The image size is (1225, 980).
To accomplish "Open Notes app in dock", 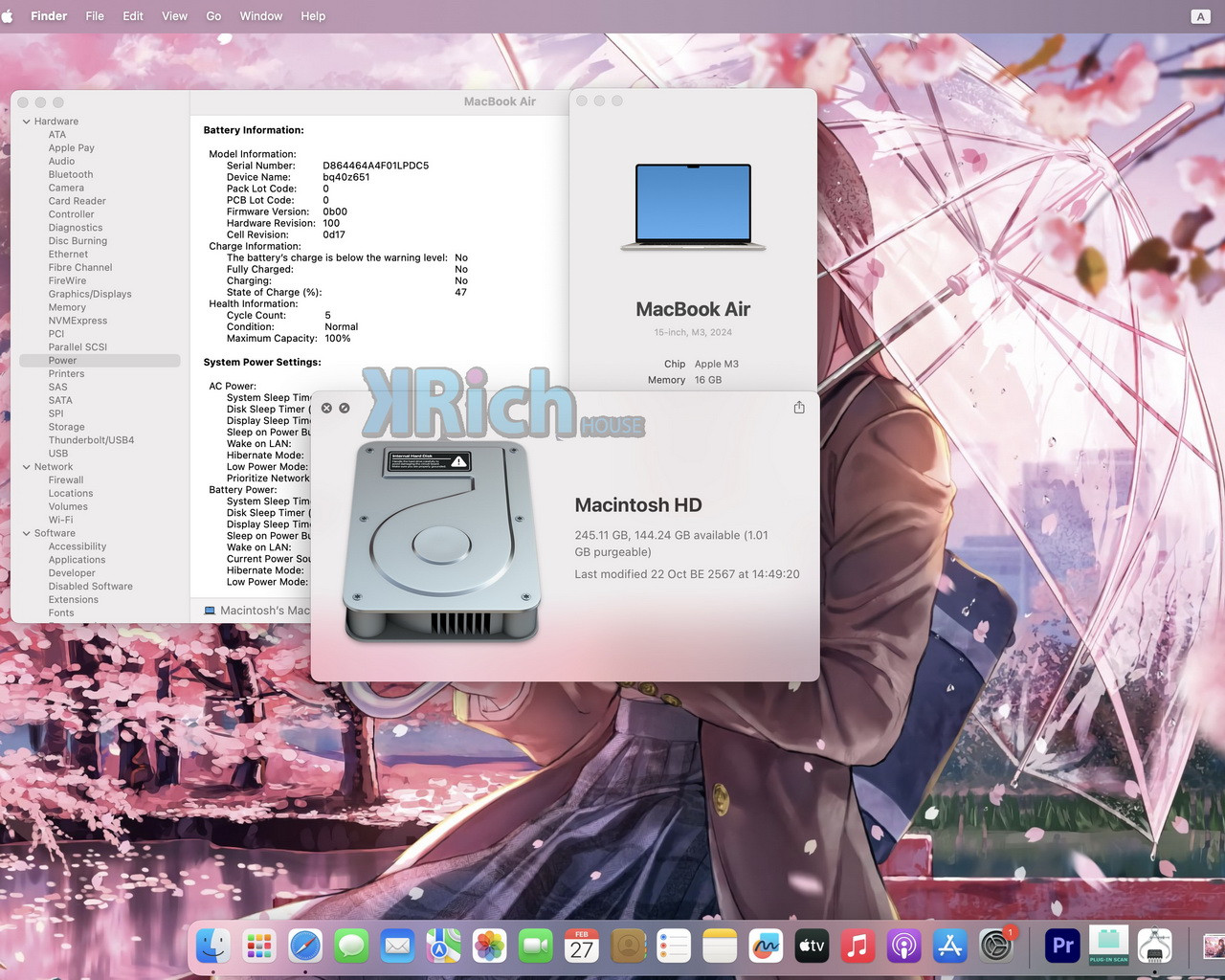I will (720, 947).
